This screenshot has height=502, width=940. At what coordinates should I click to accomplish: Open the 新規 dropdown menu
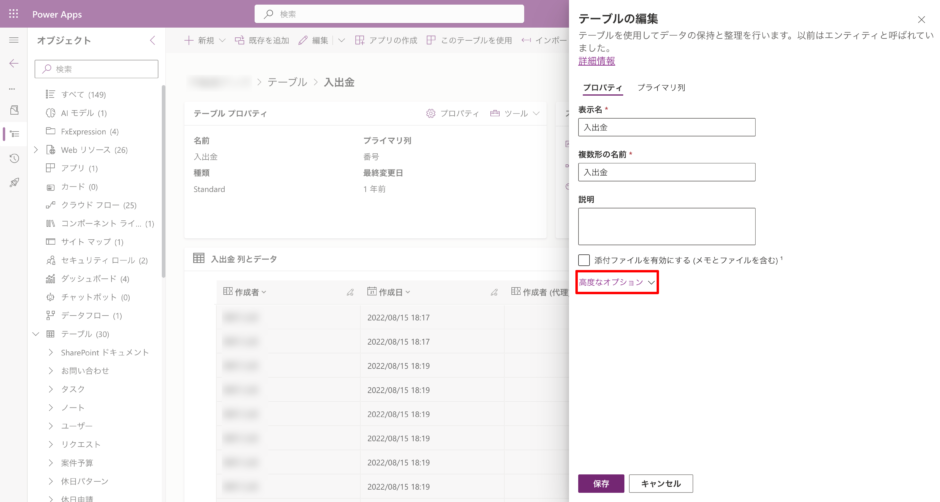coord(205,41)
